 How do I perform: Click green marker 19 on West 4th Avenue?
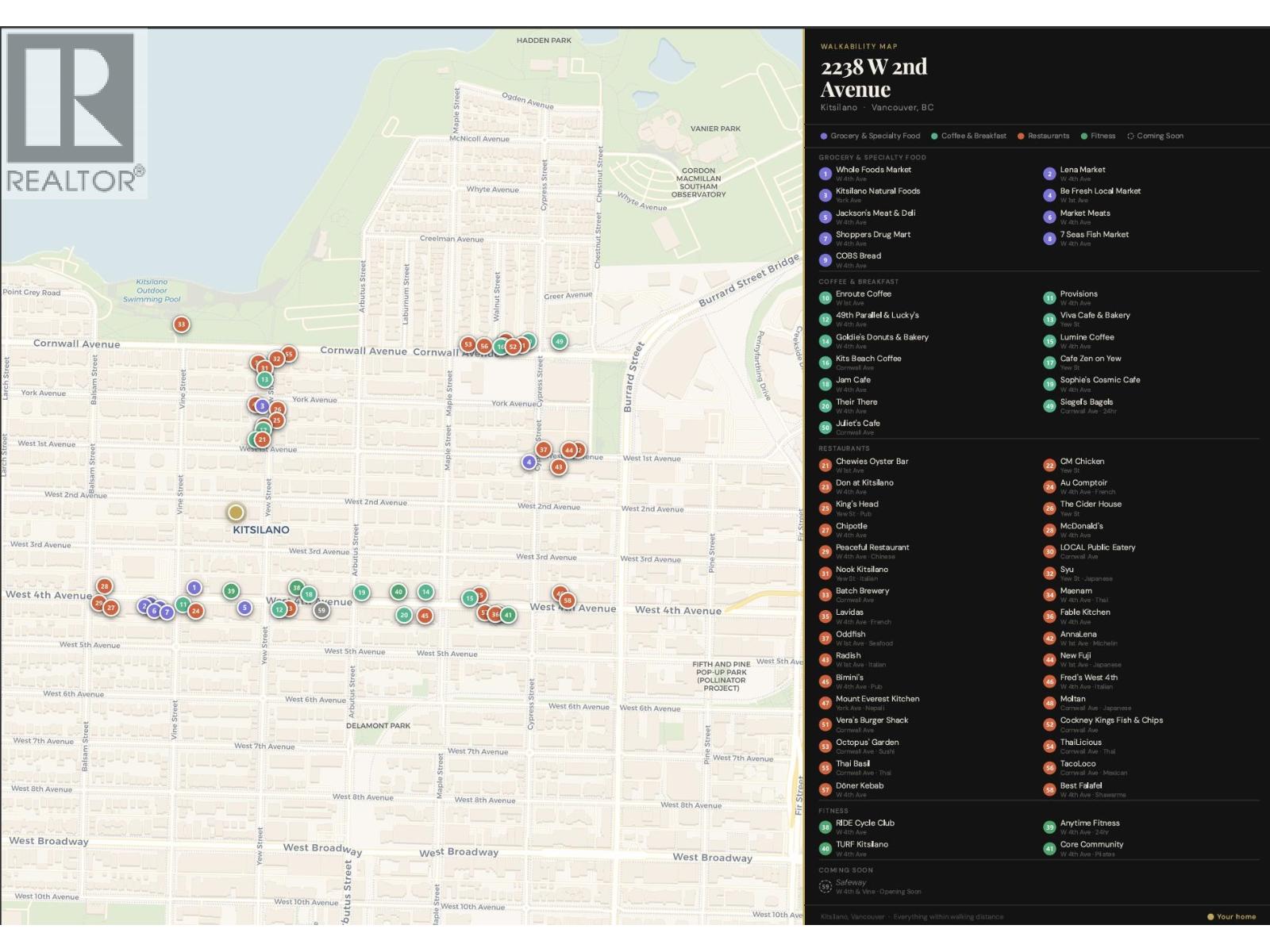(x=361, y=592)
